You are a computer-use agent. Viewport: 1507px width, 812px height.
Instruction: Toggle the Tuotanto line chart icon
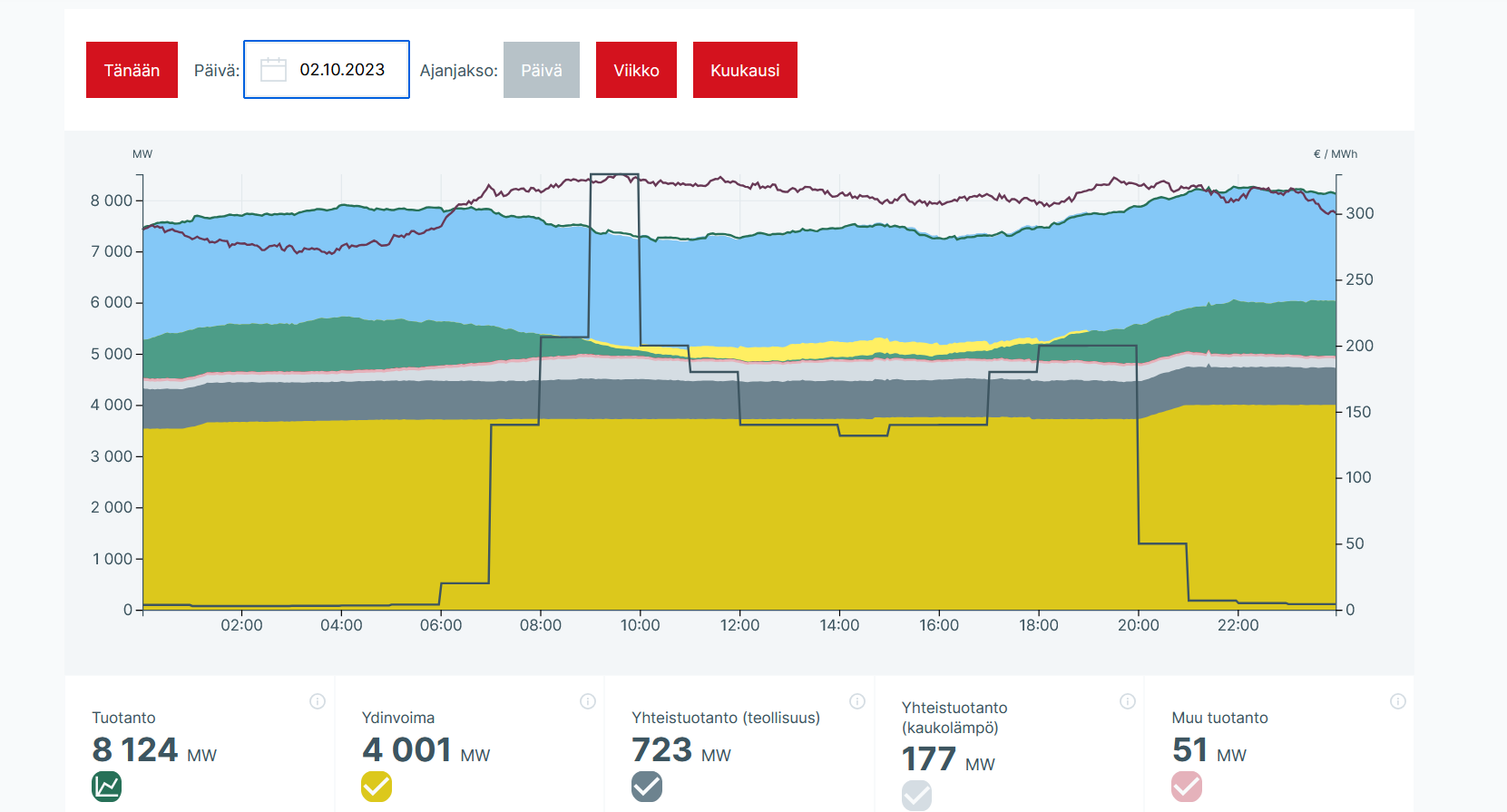[107, 786]
